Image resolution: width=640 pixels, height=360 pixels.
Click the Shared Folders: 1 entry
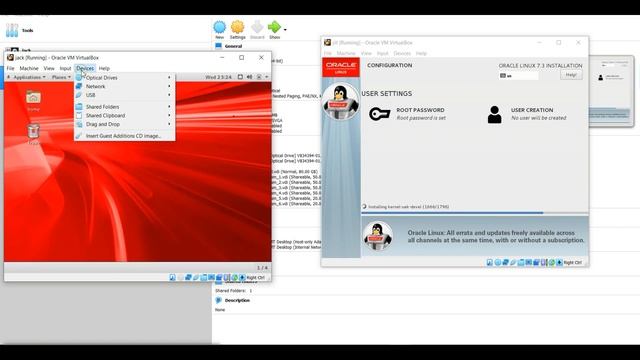click(233, 291)
